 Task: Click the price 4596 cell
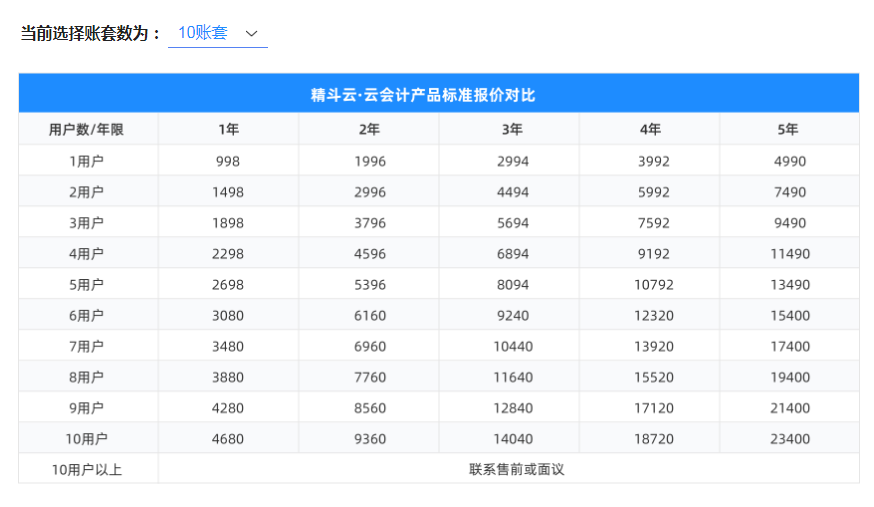tap(370, 254)
